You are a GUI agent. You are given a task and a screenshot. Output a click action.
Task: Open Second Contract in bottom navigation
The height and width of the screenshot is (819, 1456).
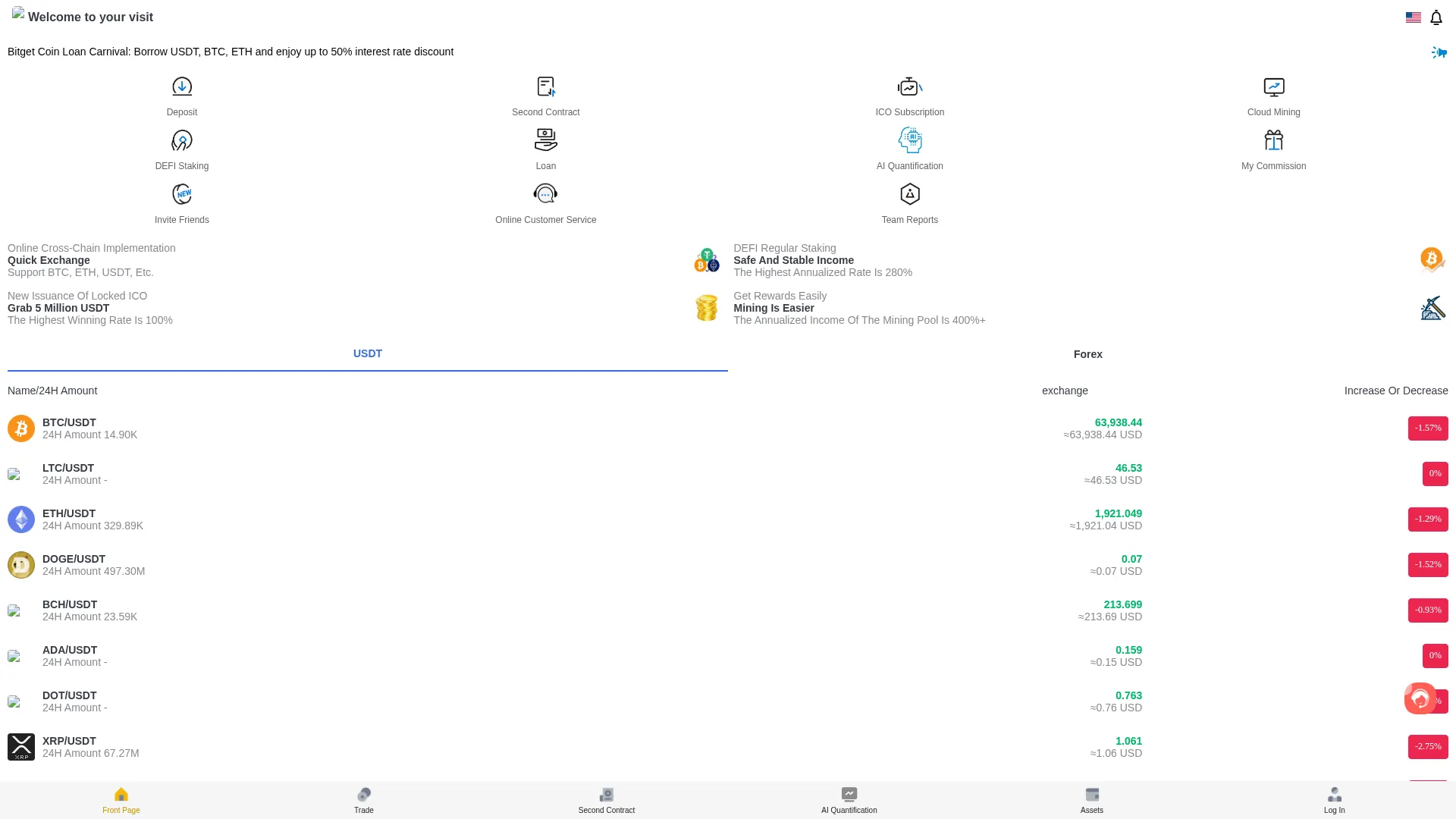[607, 800]
